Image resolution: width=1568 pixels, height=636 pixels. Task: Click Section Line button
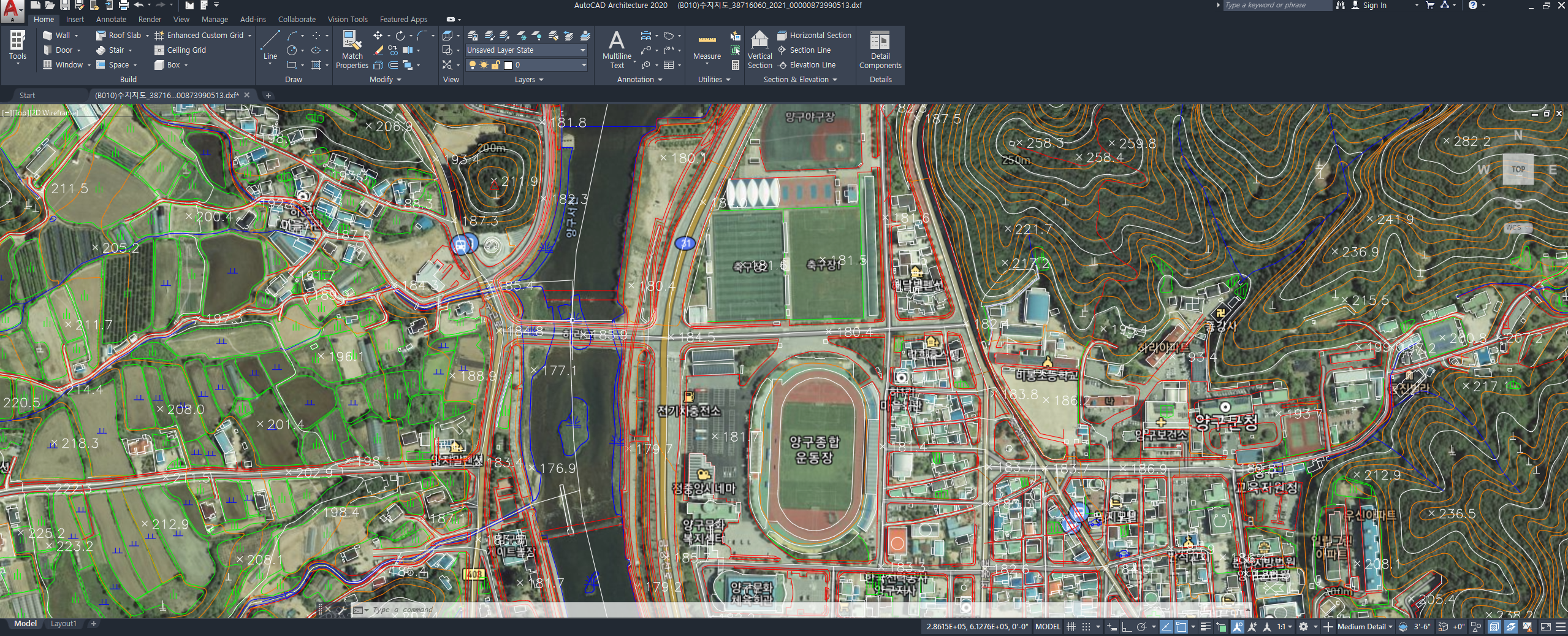click(x=804, y=50)
